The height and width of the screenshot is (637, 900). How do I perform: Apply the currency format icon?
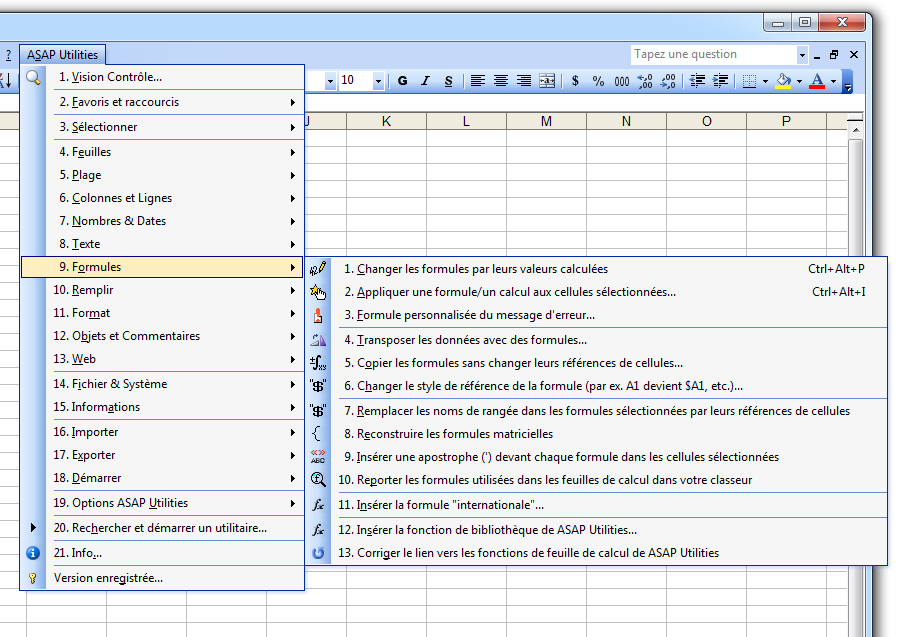(x=576, y=81)
